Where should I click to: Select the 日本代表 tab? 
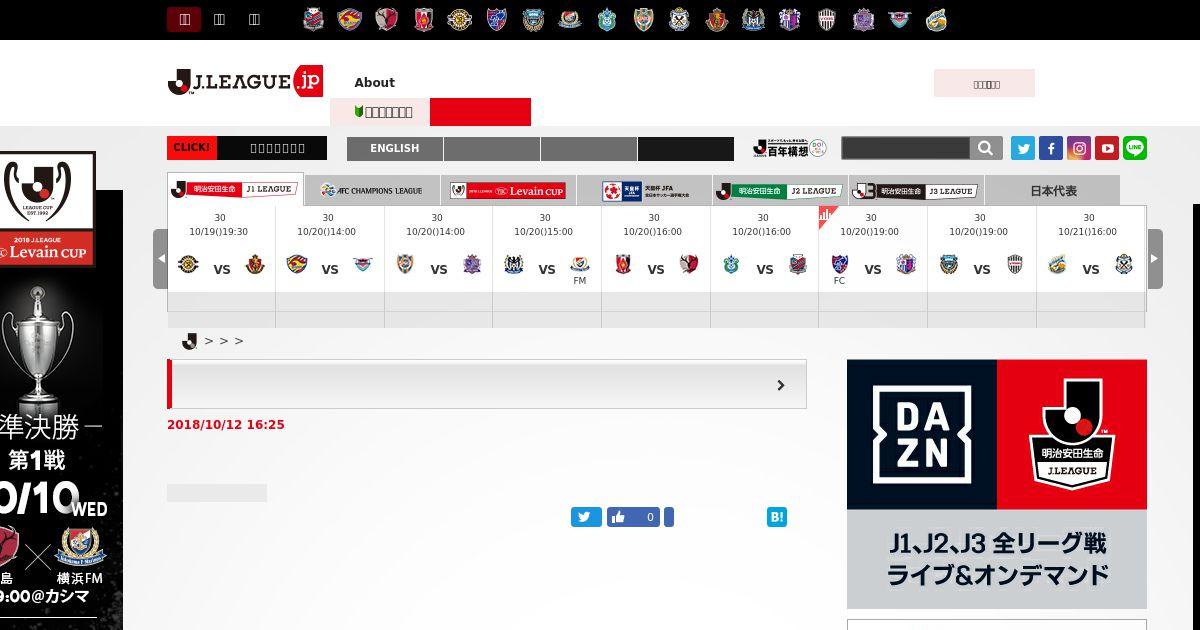1053,190
